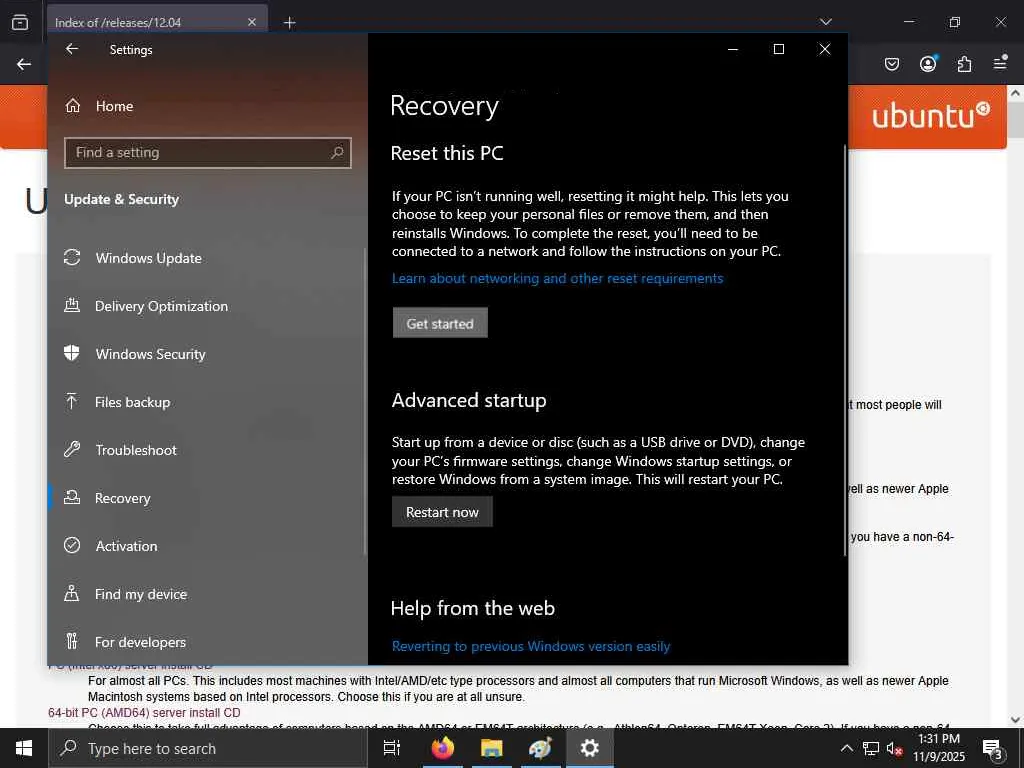
Task: Click the Files backup upload arrow icon
Action: tap(72, 401)
